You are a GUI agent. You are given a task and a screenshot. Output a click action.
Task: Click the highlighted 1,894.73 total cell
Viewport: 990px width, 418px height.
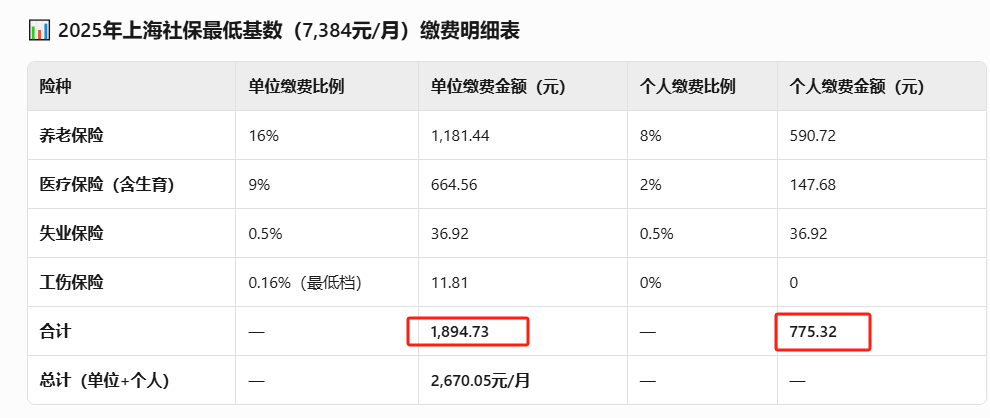[467, 331]
